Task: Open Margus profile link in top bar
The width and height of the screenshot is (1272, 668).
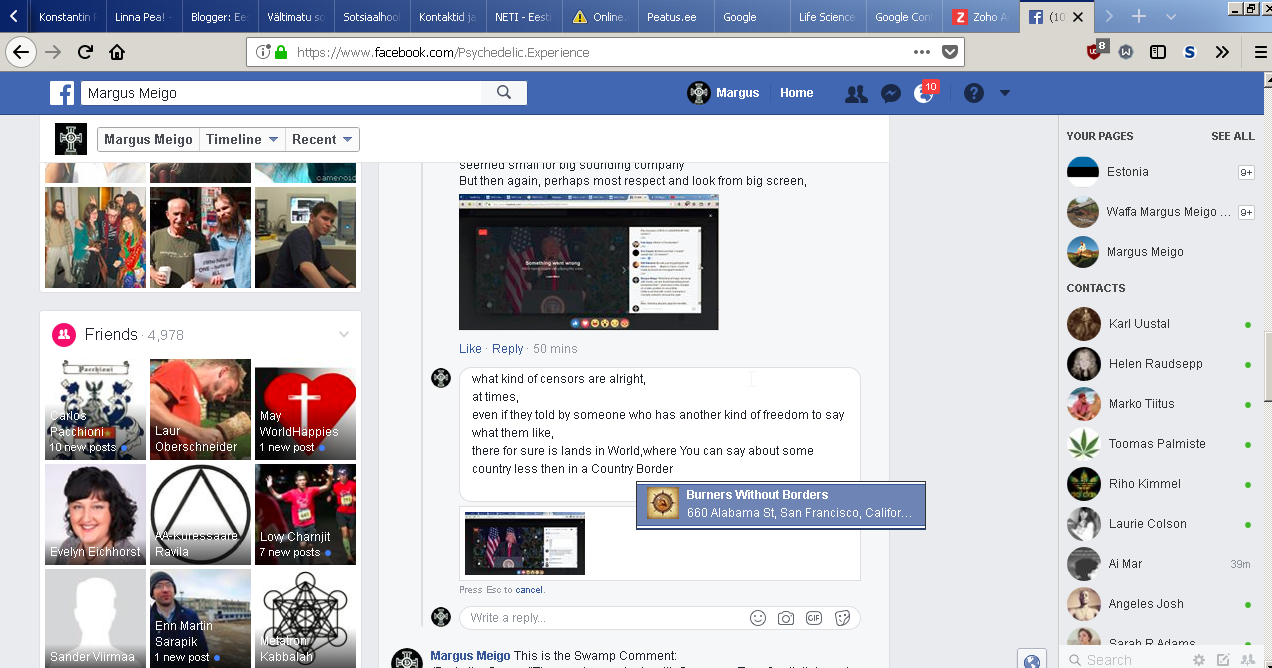Action: 724,93
